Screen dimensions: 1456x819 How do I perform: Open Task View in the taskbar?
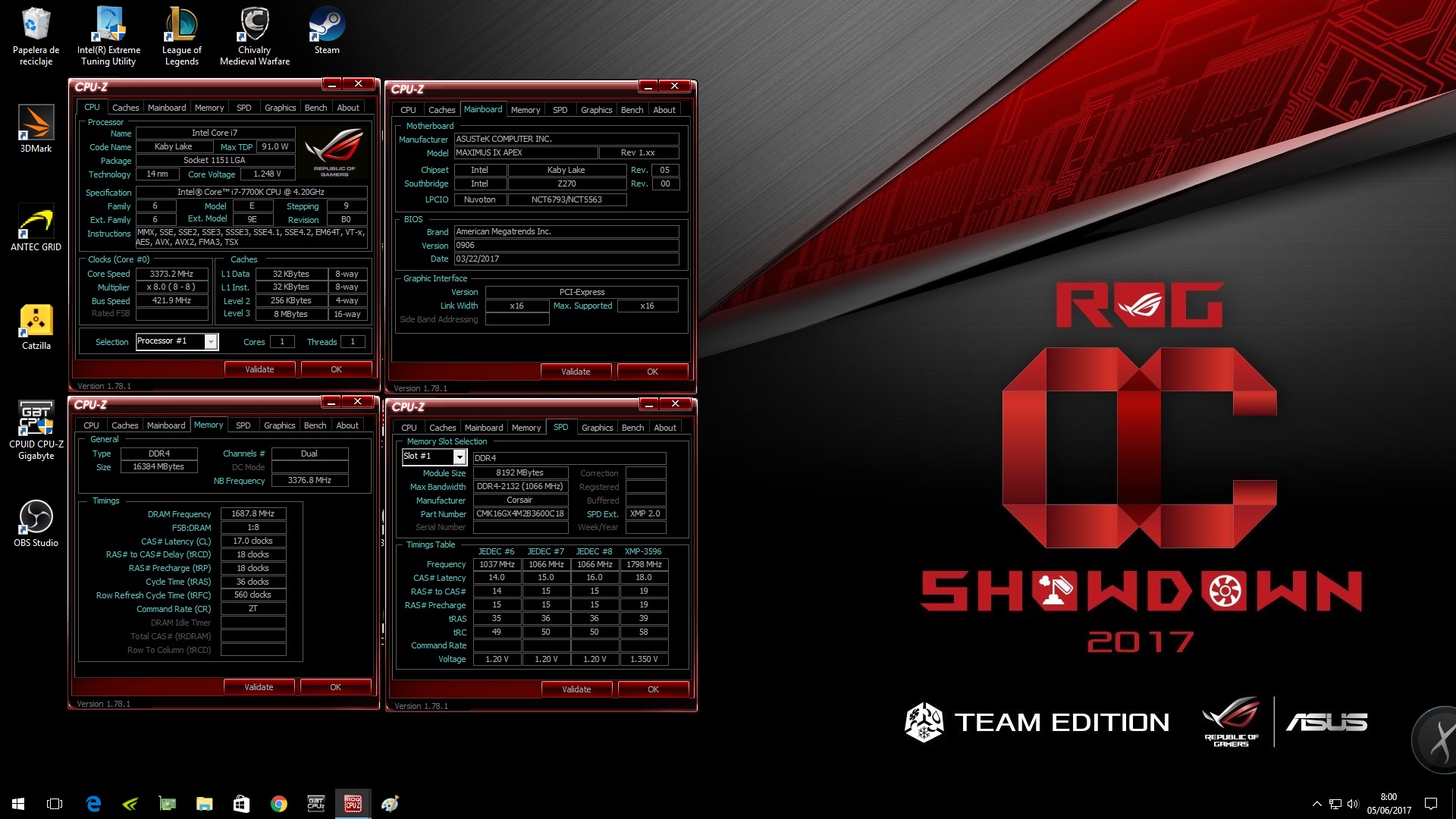(x=55, y=803)
